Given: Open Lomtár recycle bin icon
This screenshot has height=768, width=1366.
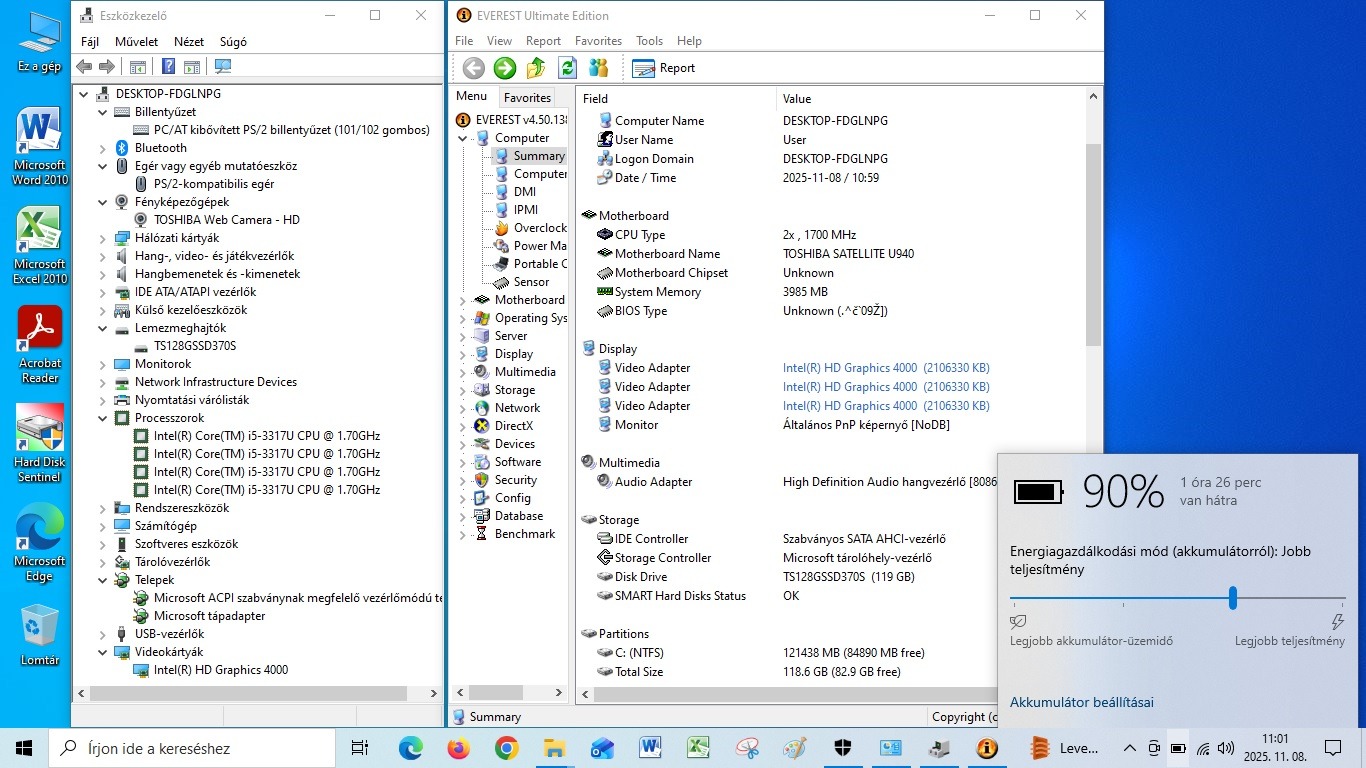Looking at the screenshot, I should [40, 636].
